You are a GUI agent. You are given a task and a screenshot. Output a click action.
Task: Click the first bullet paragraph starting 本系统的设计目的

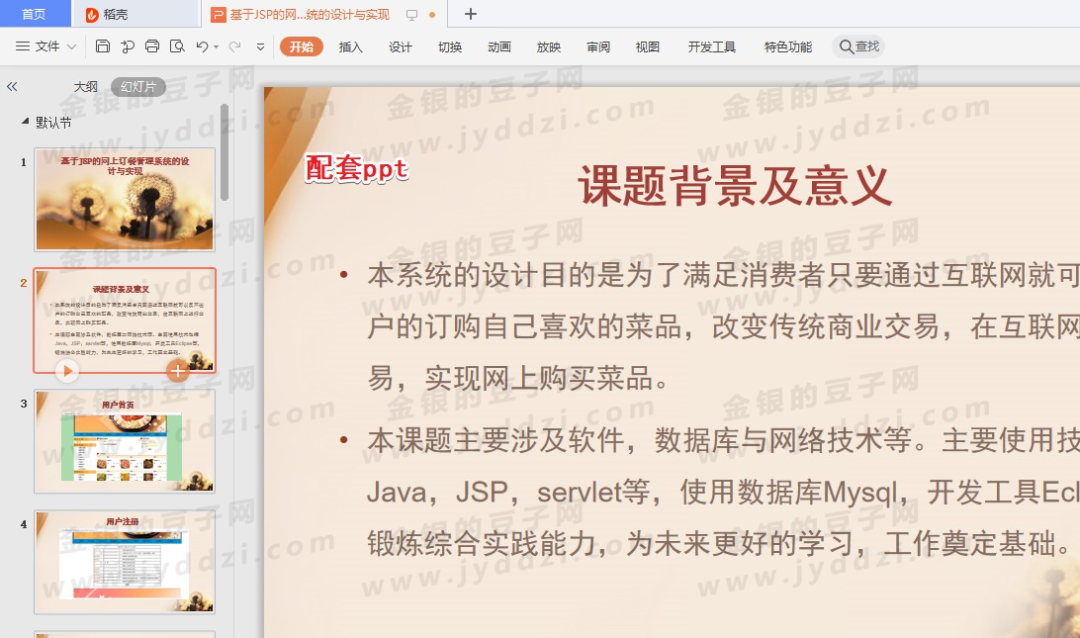click(723, 327)
